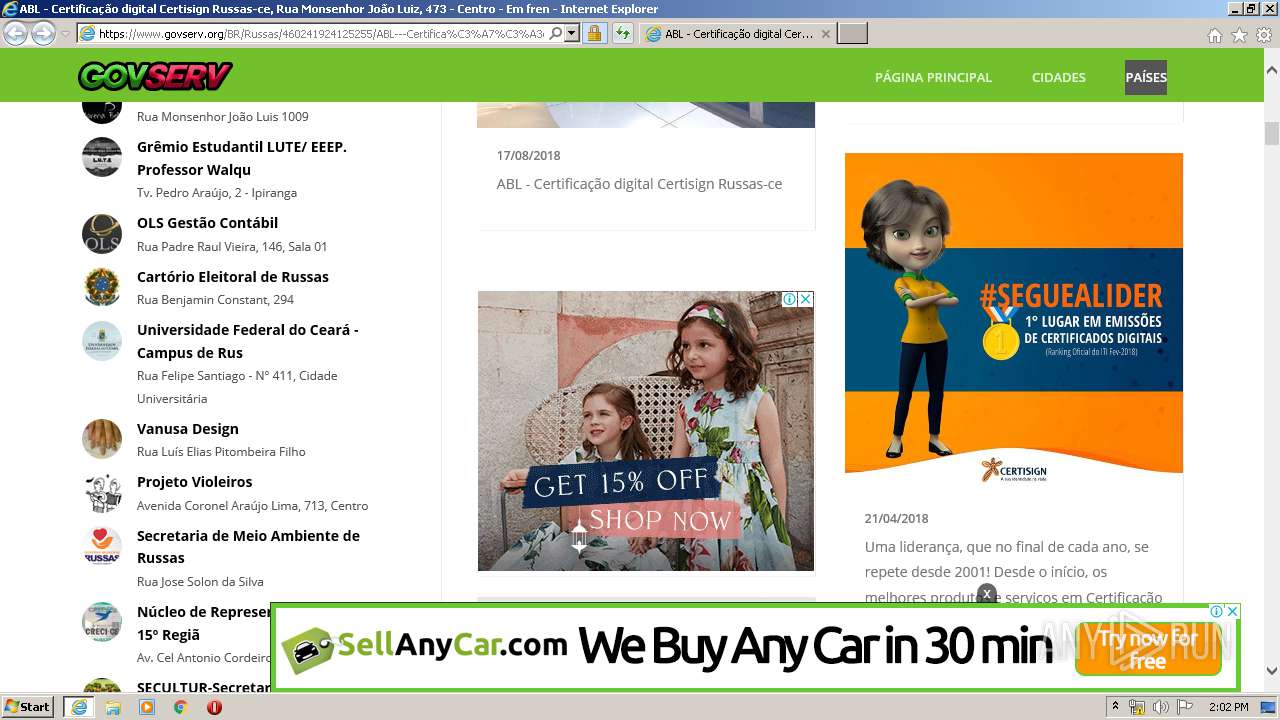Open the Action Center flag icon

[1185, 707]
